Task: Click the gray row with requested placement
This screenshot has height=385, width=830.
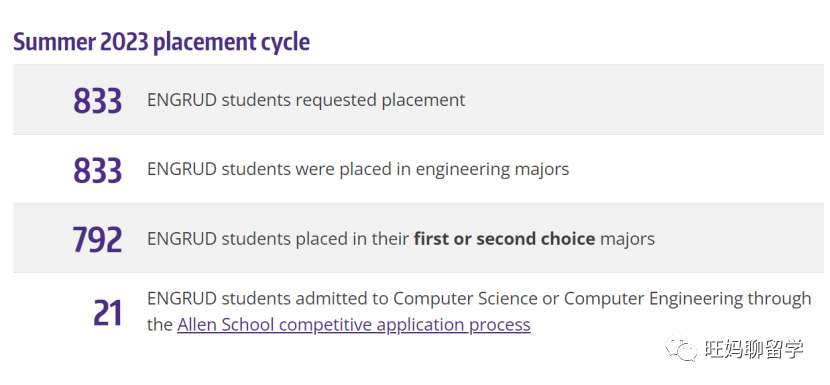Action: pyautogui.click(x=421, y=100)
